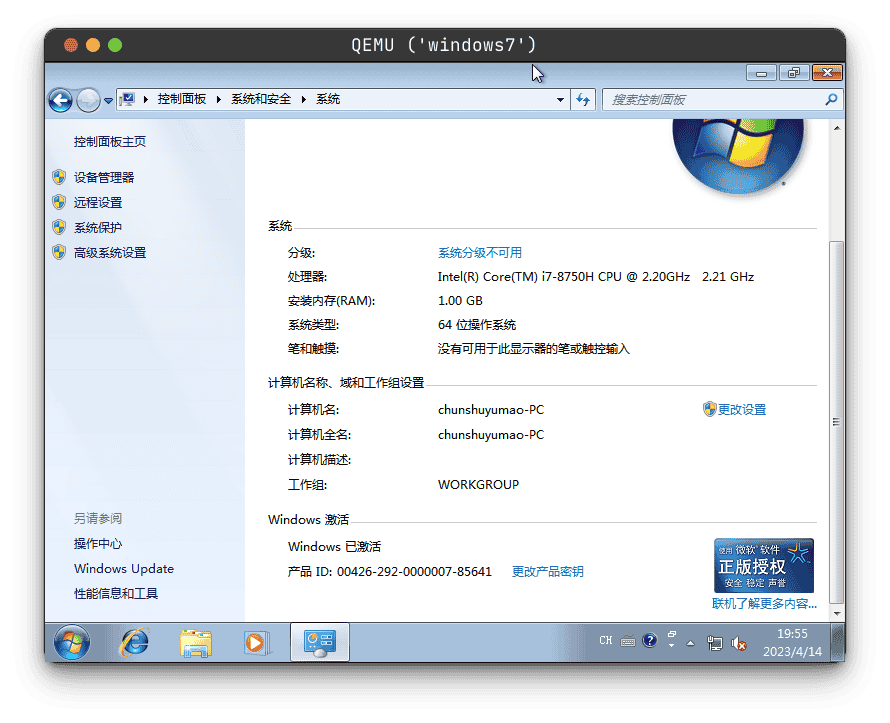
Task: Click shield icon beside 远程设置
Action: (x=59, y=202)
